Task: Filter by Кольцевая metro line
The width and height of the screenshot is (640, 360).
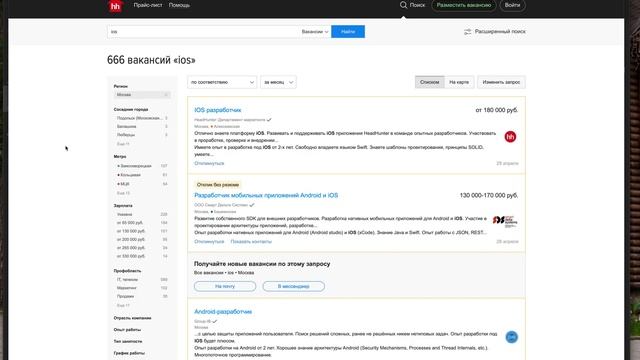Action: (x=131, y=175)
